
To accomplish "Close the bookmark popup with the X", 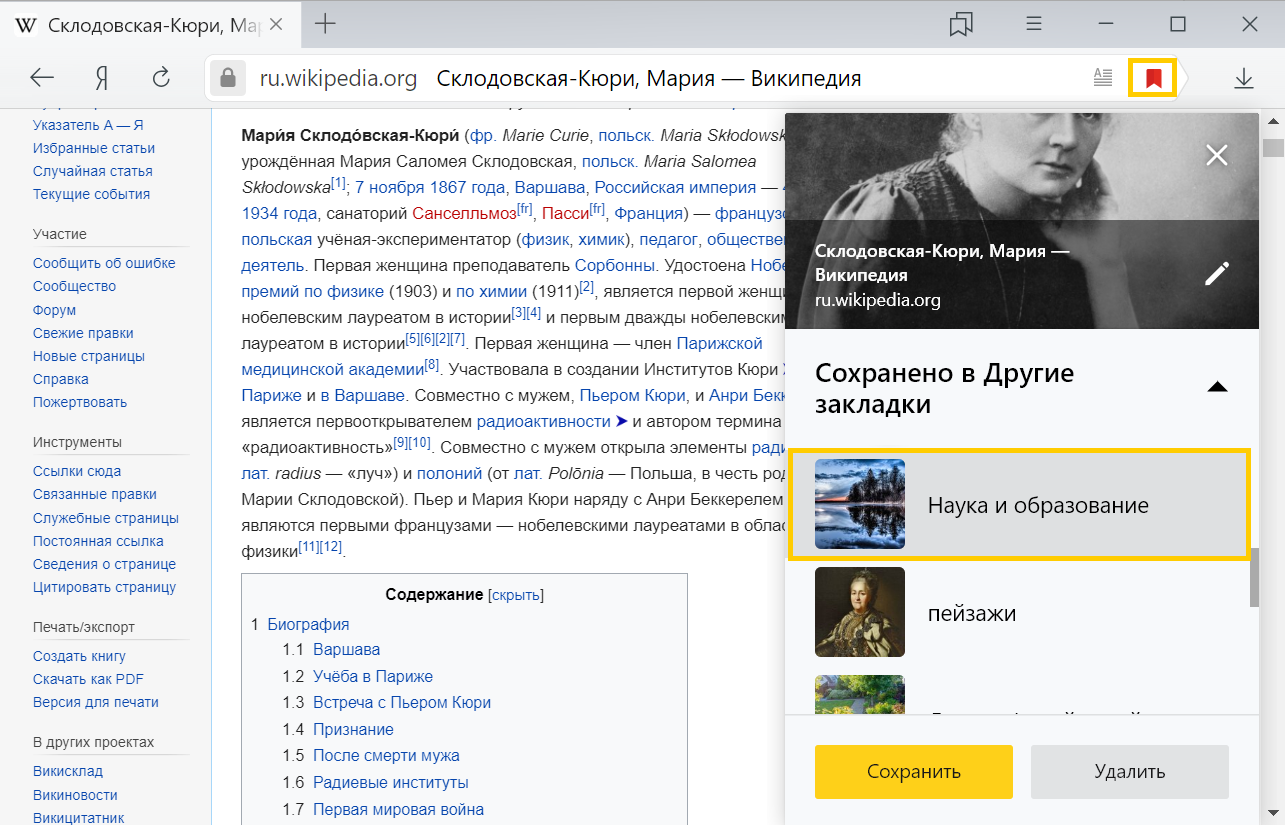I will coord(1216,155).
